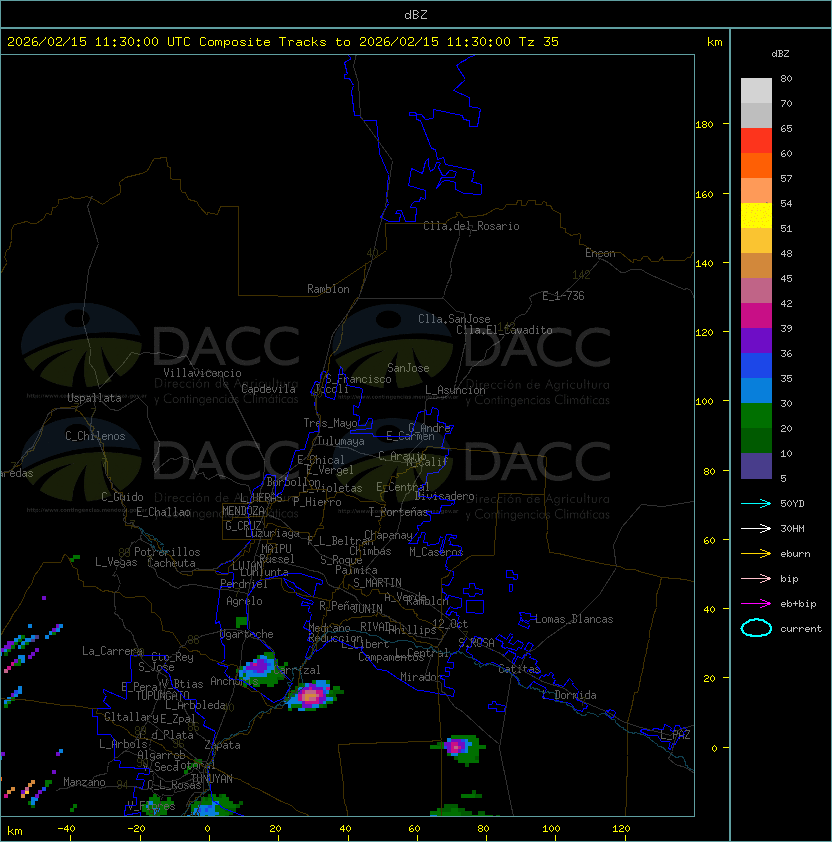Click the L_Dormida label
Image resolution: width=832 pixels, height=842 pixels.
coord(569,695)
